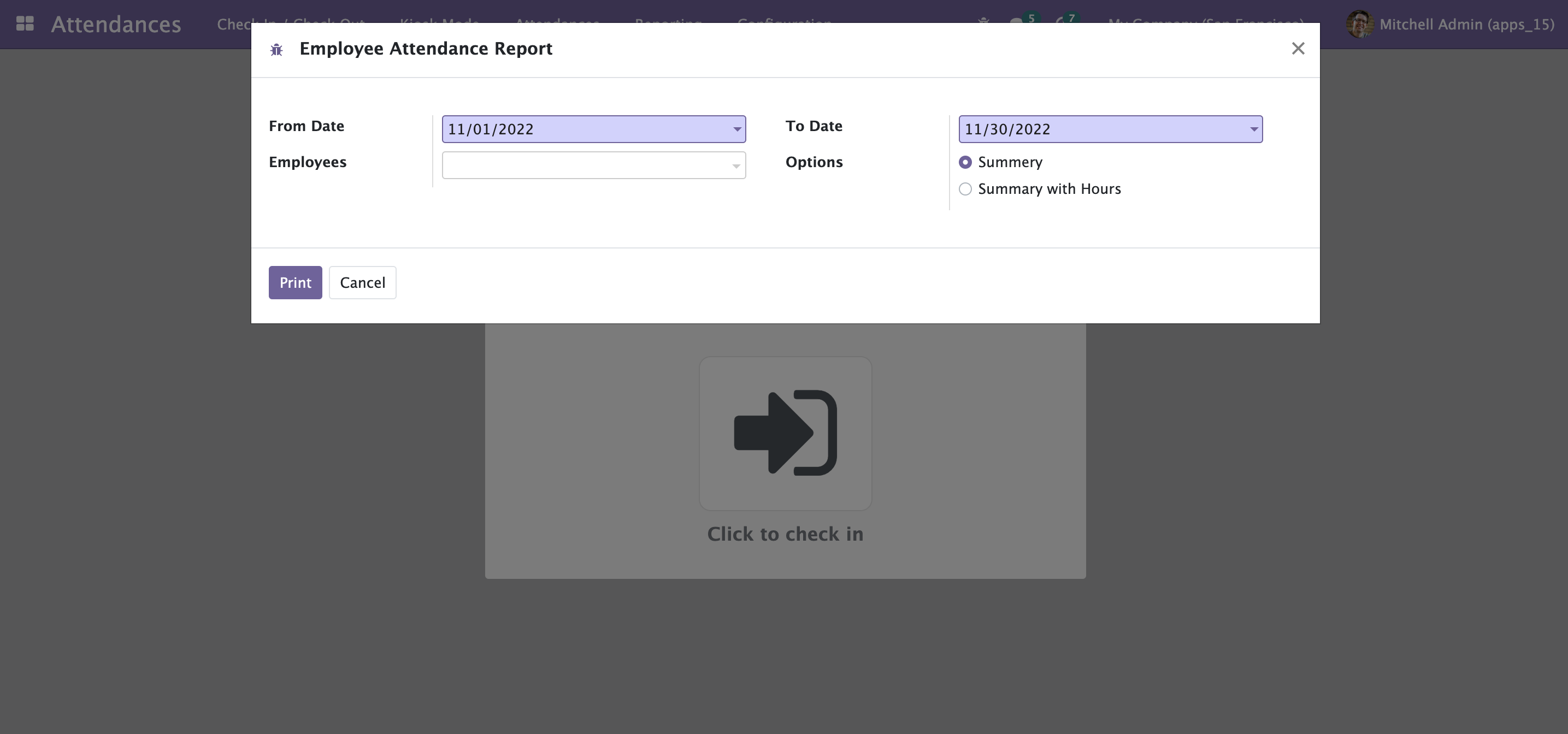Click the Attendances app title
Image resolution: width=1568 pixels, height=734 pixels.
pyautogui.click(x=116, y=23)
